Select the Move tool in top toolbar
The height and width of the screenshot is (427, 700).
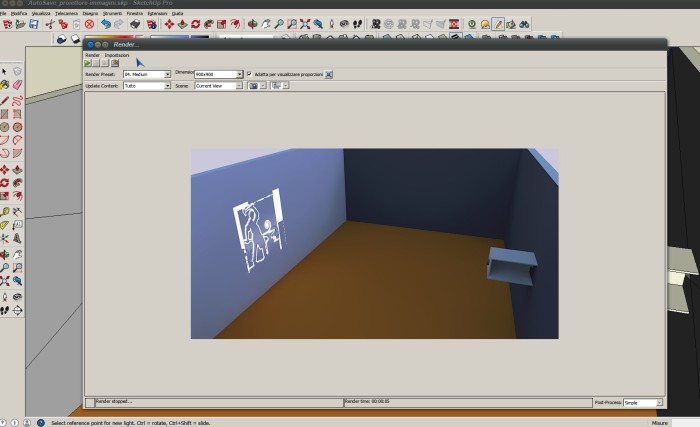point(169,24)
